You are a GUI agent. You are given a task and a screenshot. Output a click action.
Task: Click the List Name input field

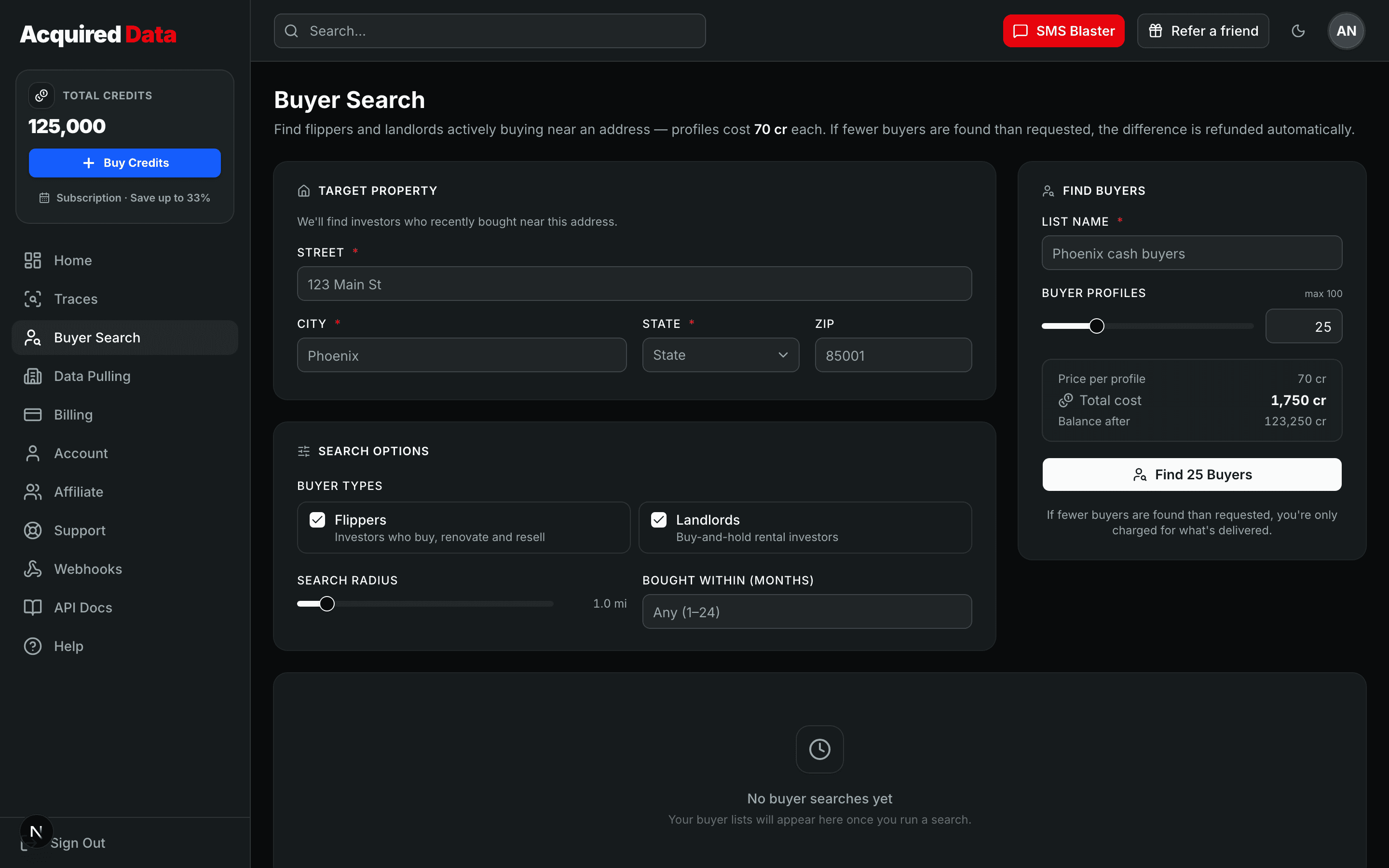(x=1192, y=253)
